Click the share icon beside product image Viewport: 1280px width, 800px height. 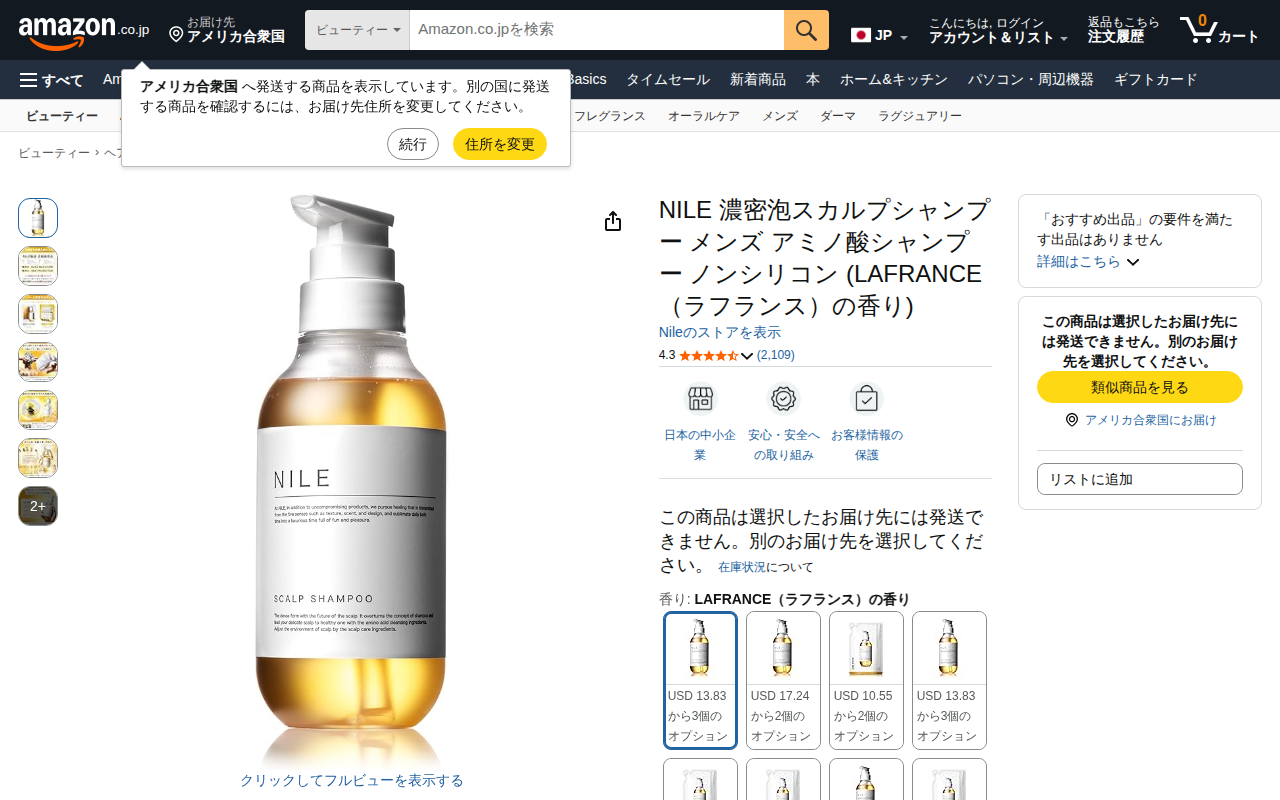613,221
